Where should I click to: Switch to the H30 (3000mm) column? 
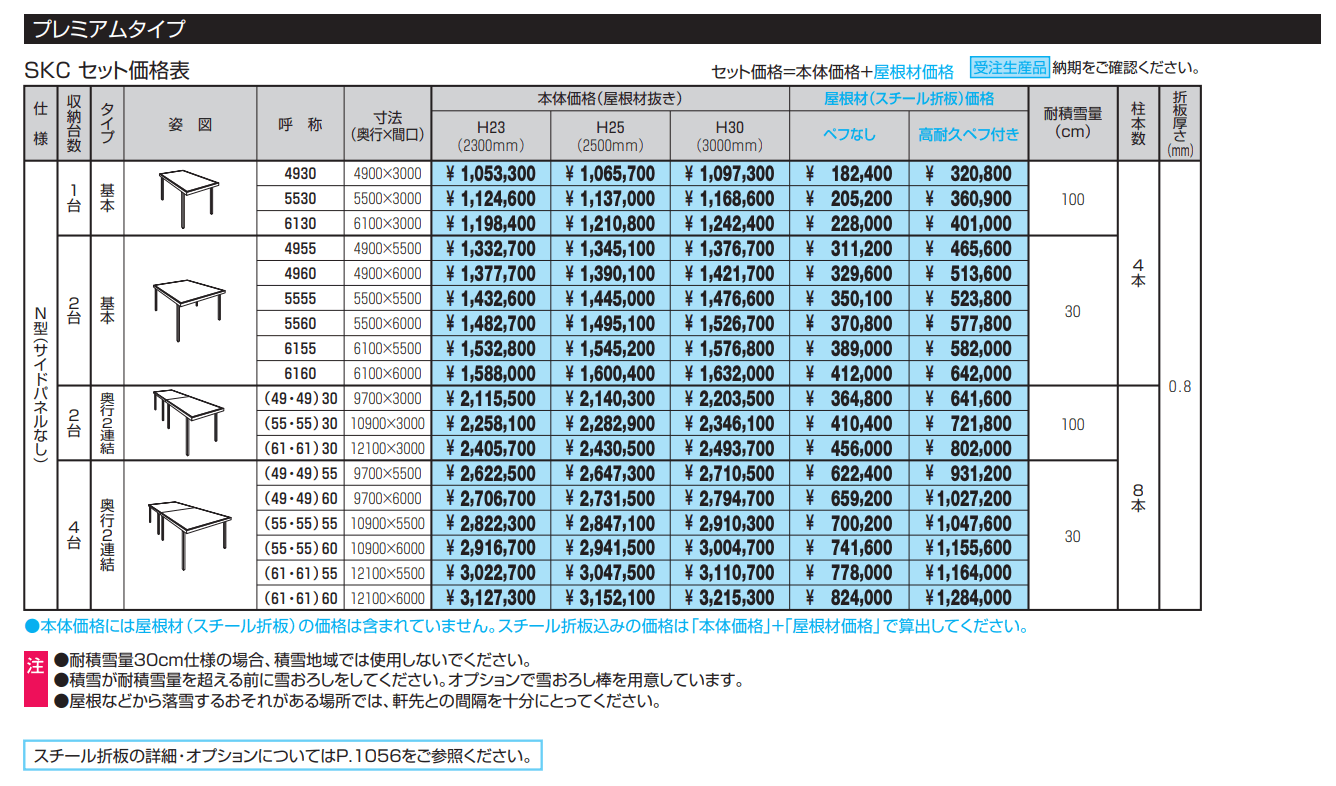click(729, 134)
